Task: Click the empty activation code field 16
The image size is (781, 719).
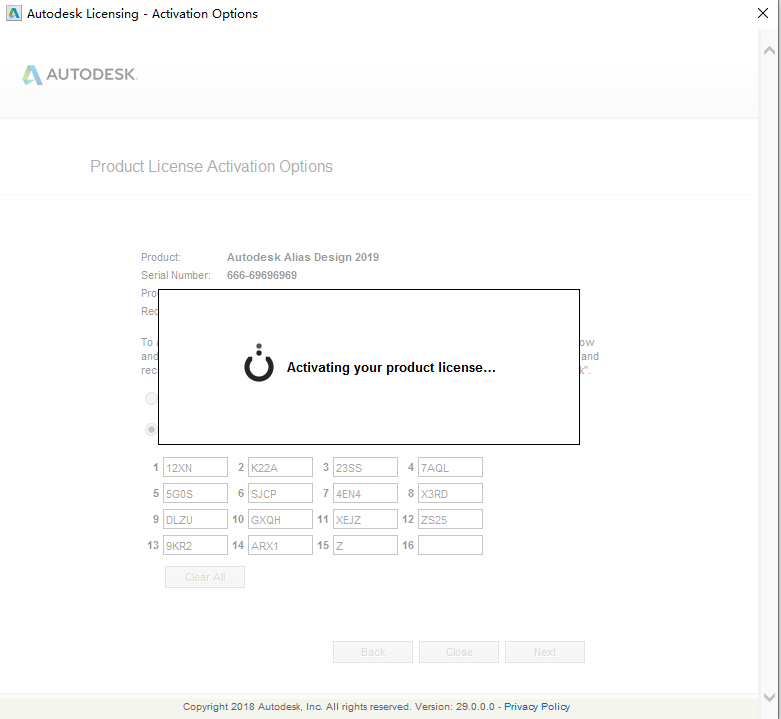Action: coord(450,545)
